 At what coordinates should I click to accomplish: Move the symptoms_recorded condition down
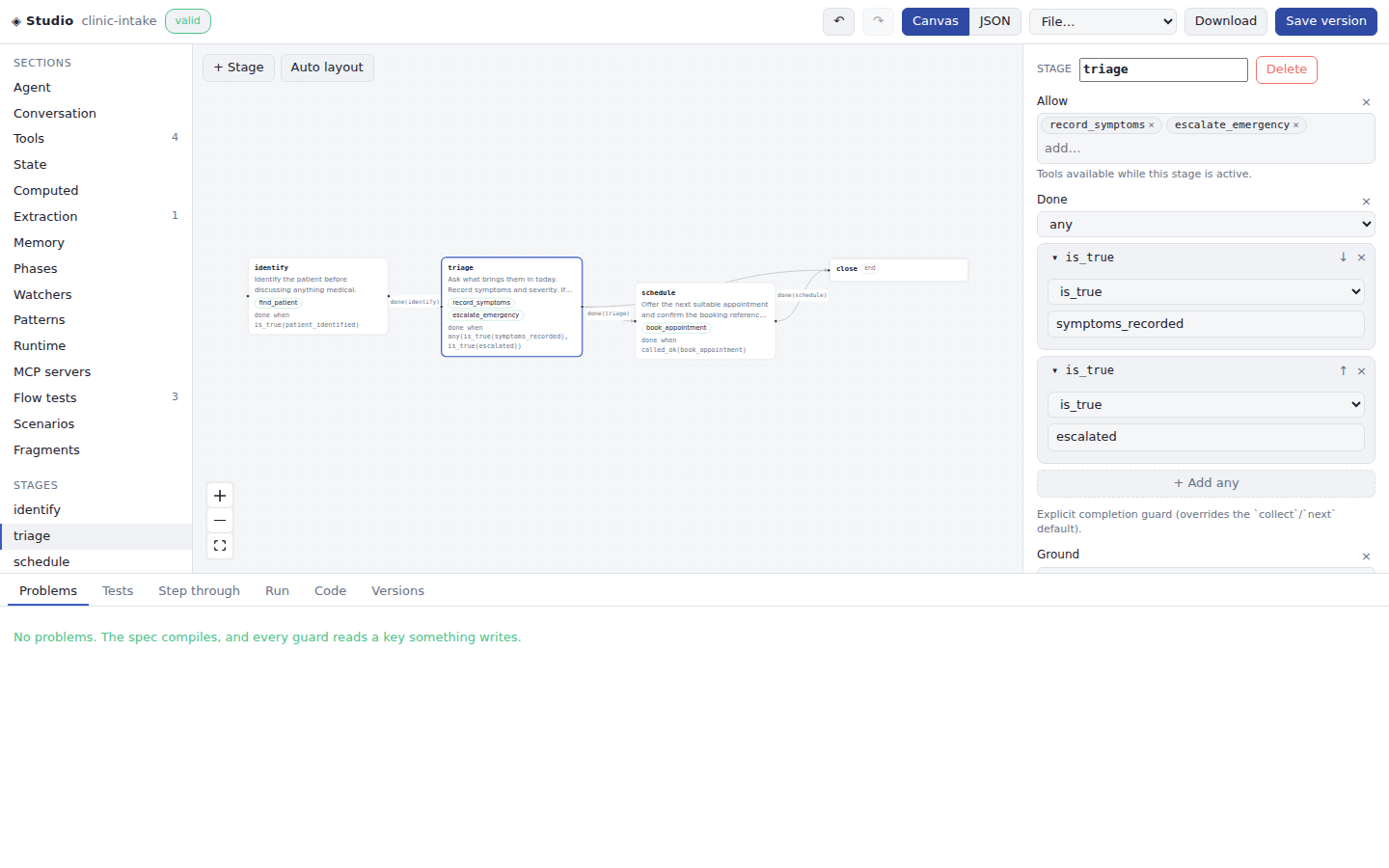(1343, 258)
